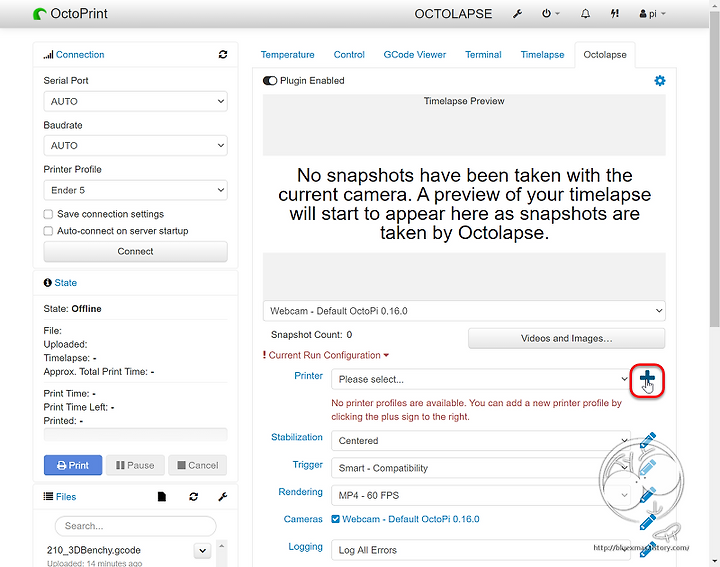Open the Logging Log All Errors dropdown
Screen dimensions: 720x567
tap(481, 550)
